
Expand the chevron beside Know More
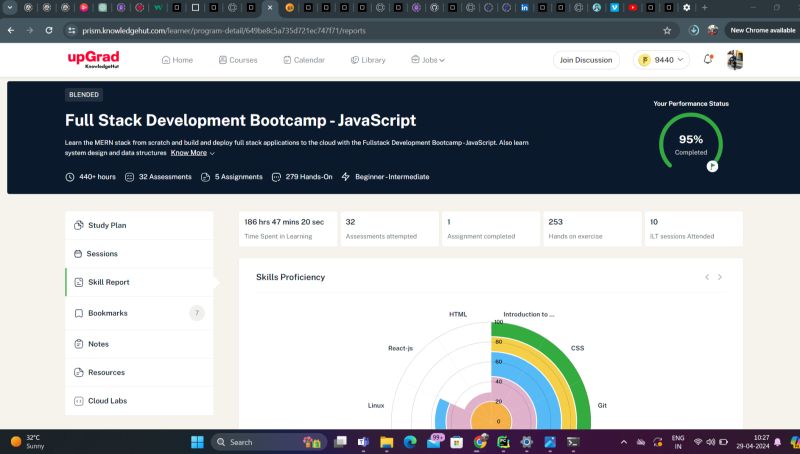click(212, 153)
